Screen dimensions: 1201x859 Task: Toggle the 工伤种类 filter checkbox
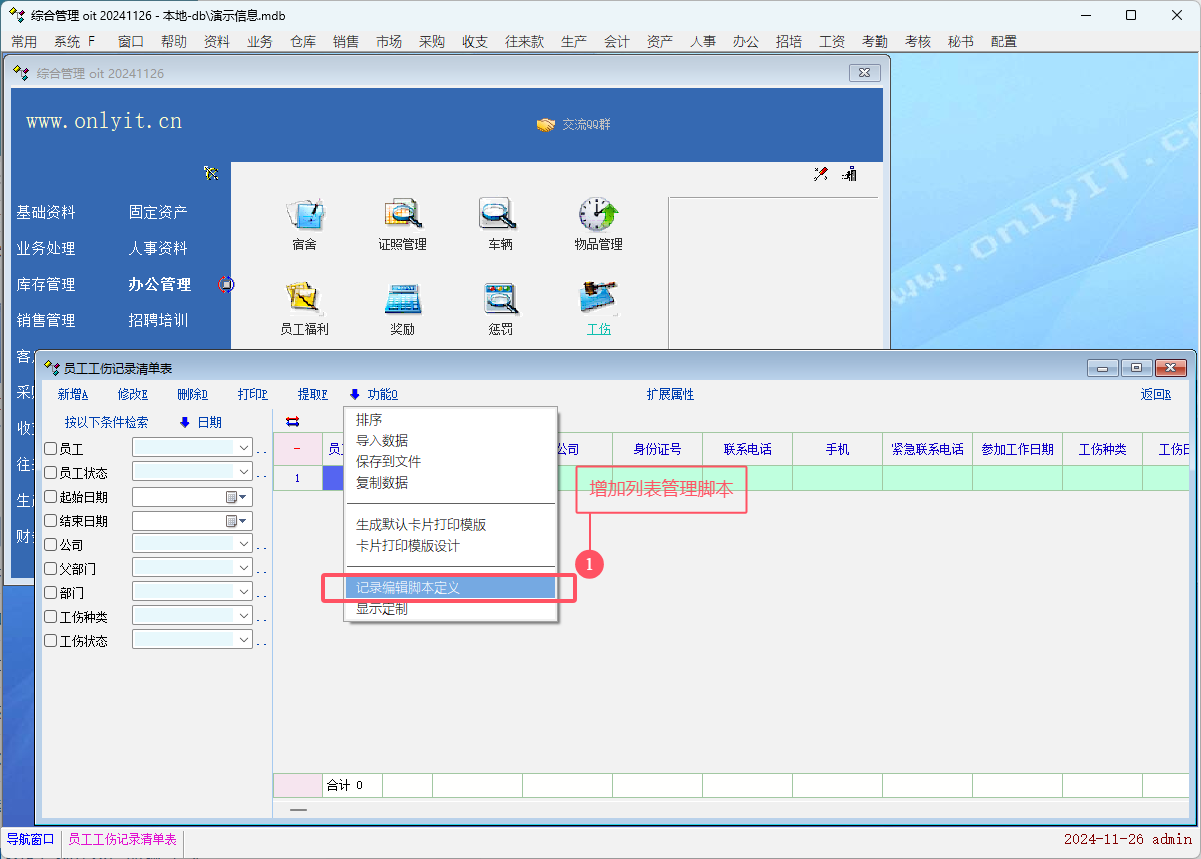point(51,617)
